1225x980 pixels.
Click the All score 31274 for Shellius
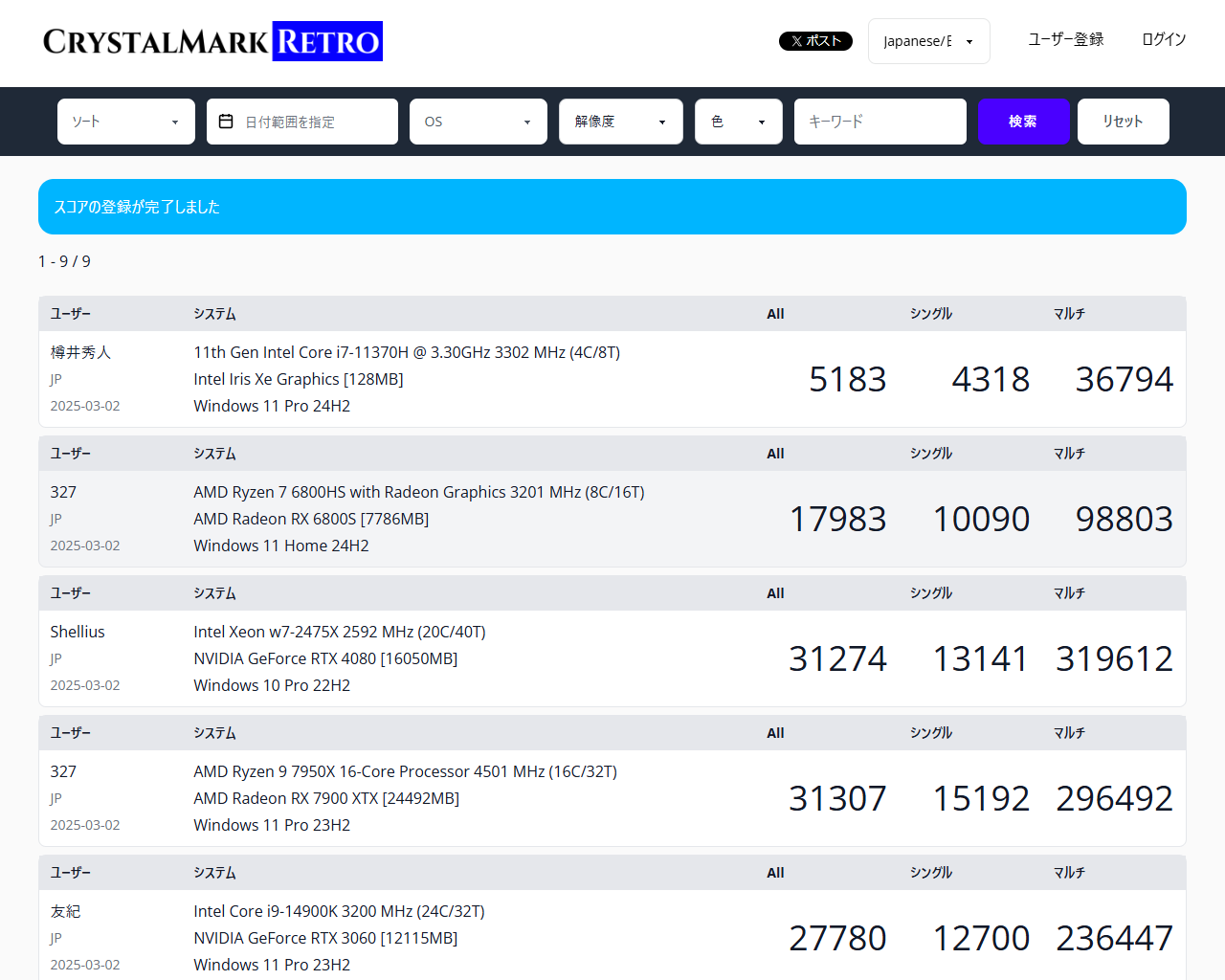point(837,657)
